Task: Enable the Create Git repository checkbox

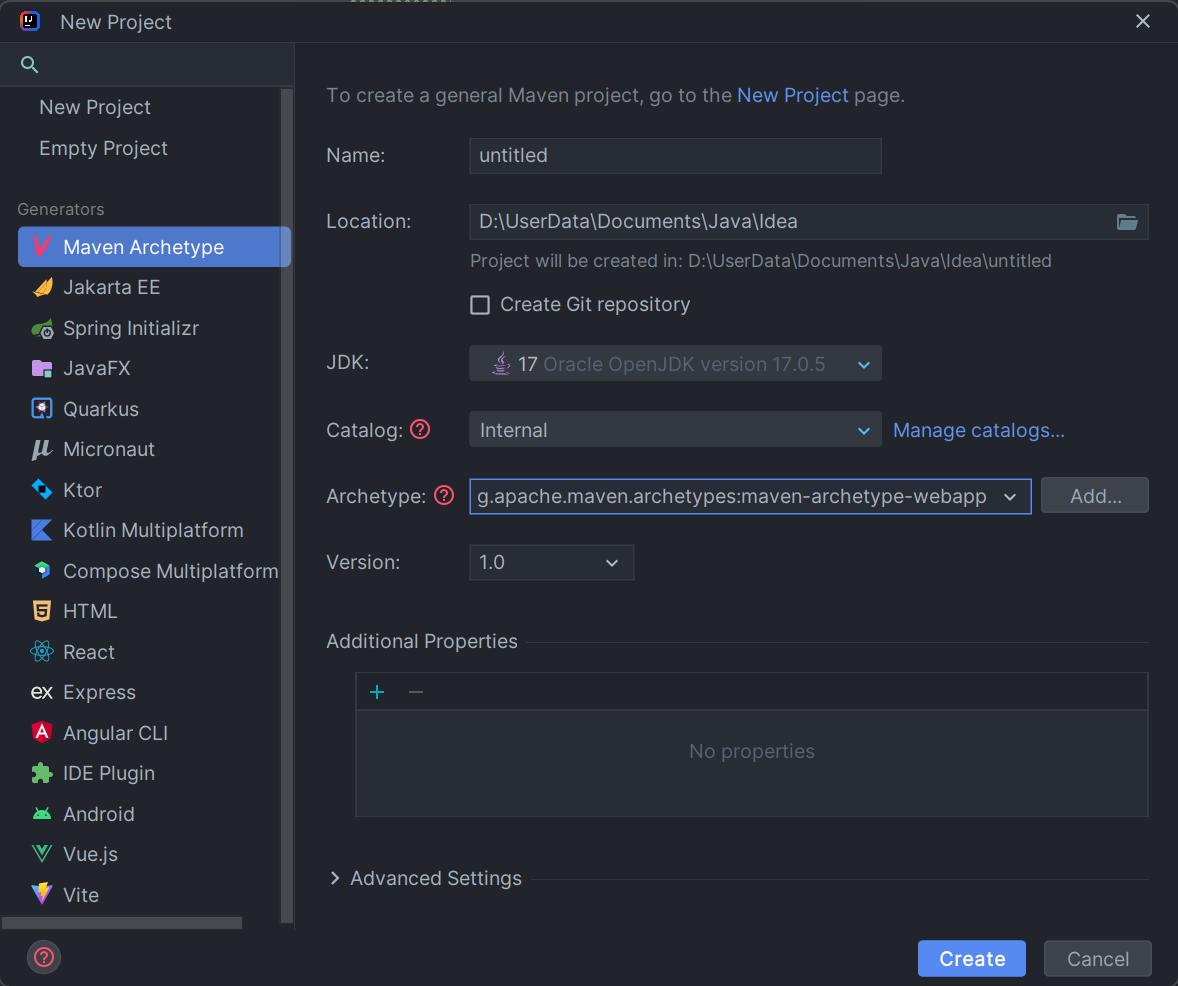Action: point(480,305)
